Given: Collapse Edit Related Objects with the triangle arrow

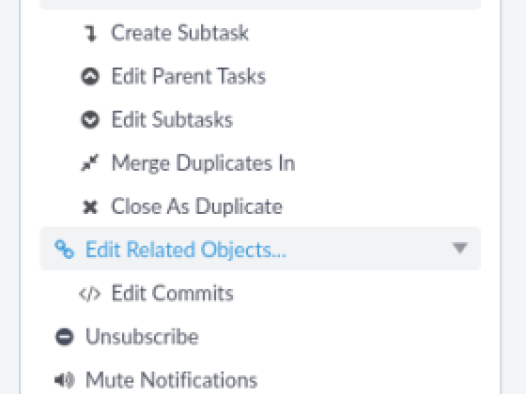Looking at the screenshot, I should (x=460, y=248).
